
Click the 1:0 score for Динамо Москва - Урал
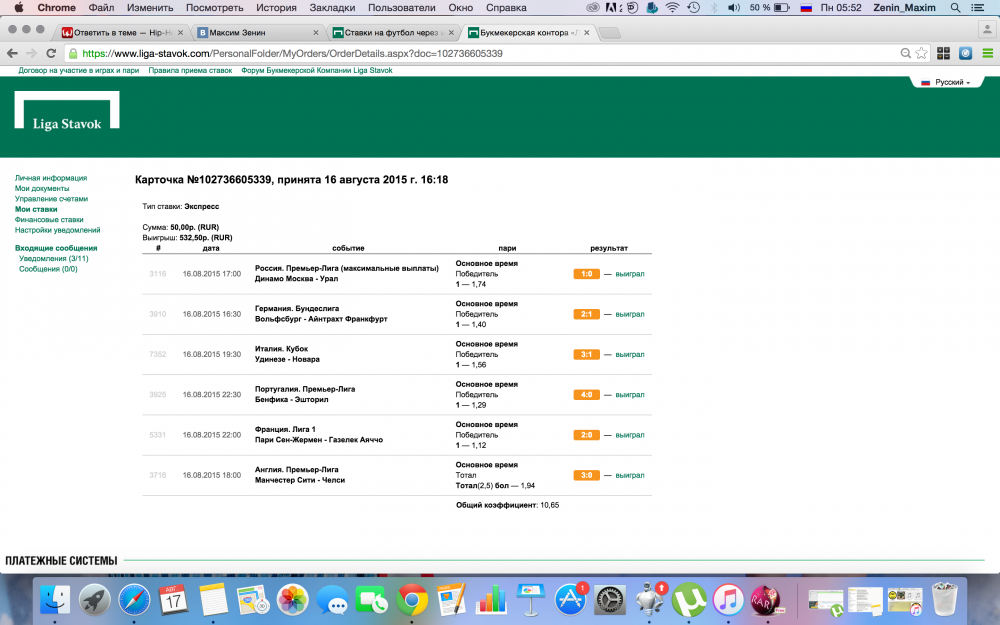click(x=586, y=274)
